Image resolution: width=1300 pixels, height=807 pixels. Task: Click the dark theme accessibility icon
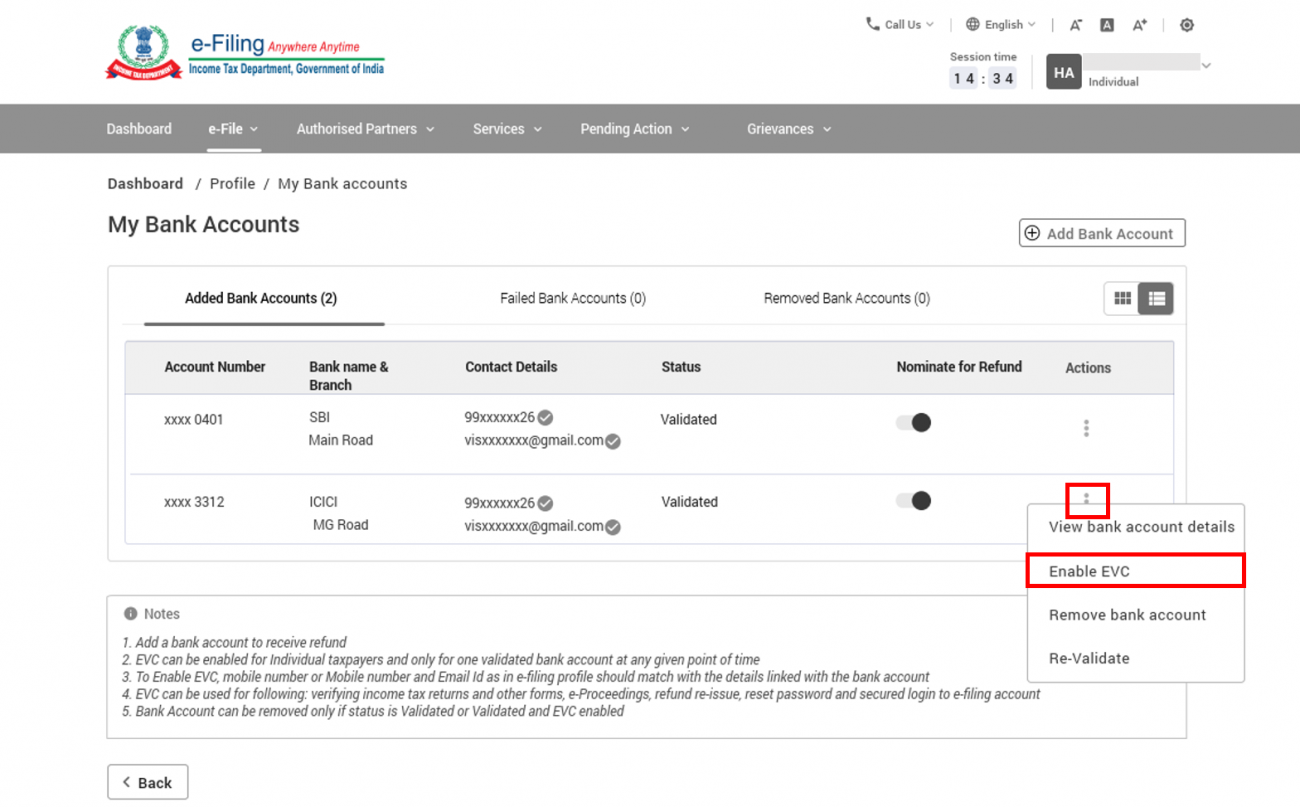click(1107, 24)
